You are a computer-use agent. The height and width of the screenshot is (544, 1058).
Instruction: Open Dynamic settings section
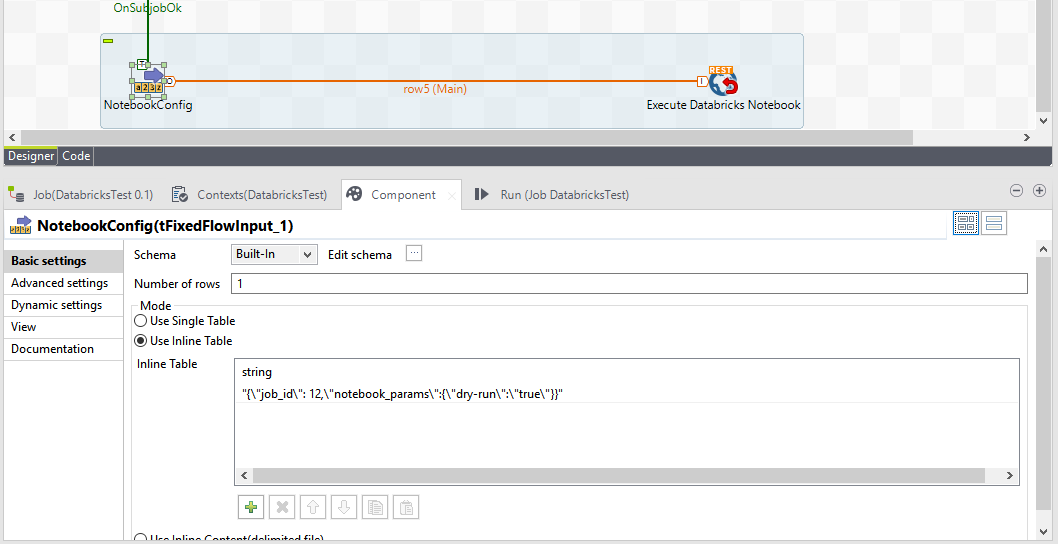click(63, 305)
